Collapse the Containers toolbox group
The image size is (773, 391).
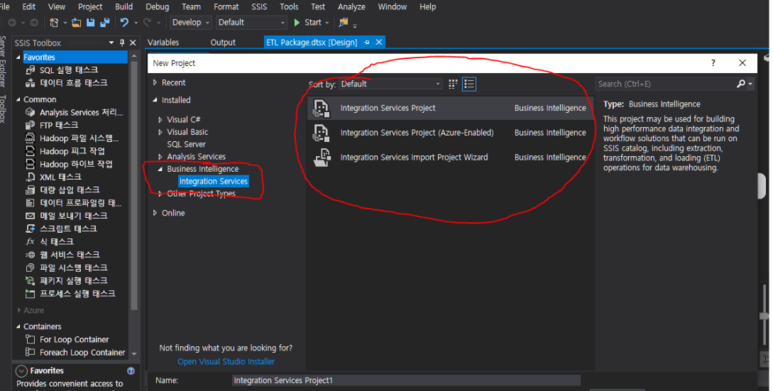pos(18,326)
